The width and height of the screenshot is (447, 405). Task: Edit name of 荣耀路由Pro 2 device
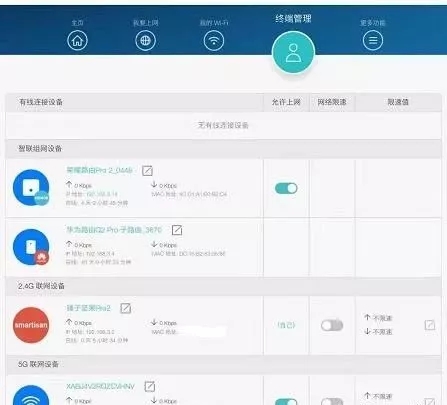point(147,171)
